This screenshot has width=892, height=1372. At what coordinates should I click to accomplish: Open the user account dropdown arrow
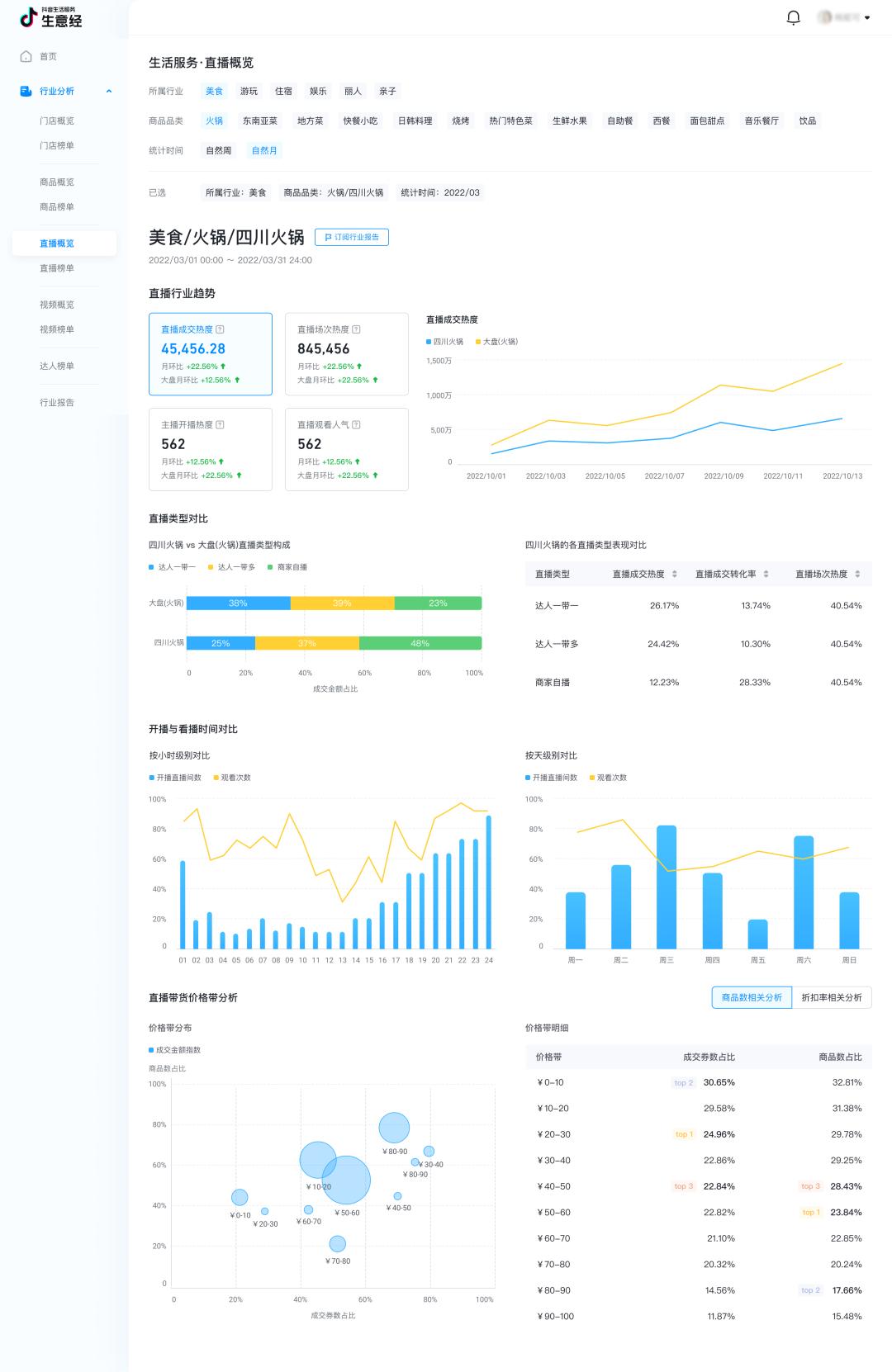tap(867, 17)
